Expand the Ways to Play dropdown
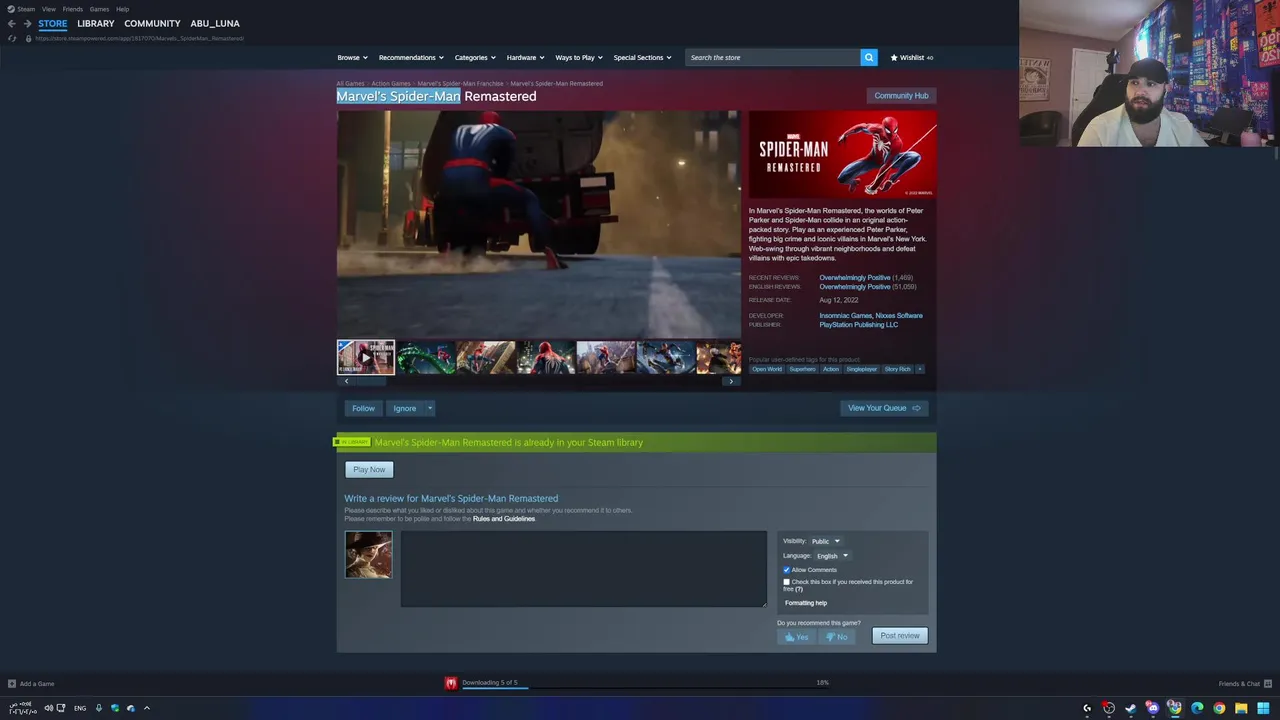 [x=579, y=57]
